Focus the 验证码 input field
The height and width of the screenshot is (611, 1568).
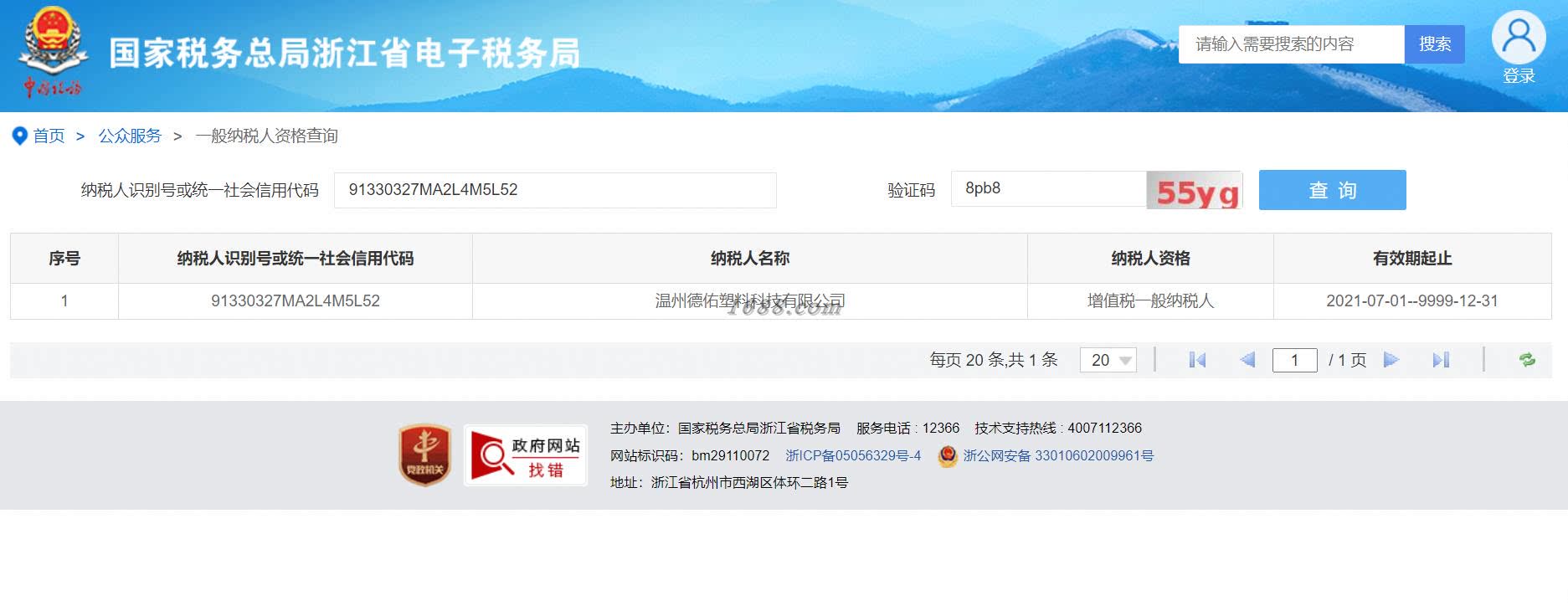[x=1048, y=189]
